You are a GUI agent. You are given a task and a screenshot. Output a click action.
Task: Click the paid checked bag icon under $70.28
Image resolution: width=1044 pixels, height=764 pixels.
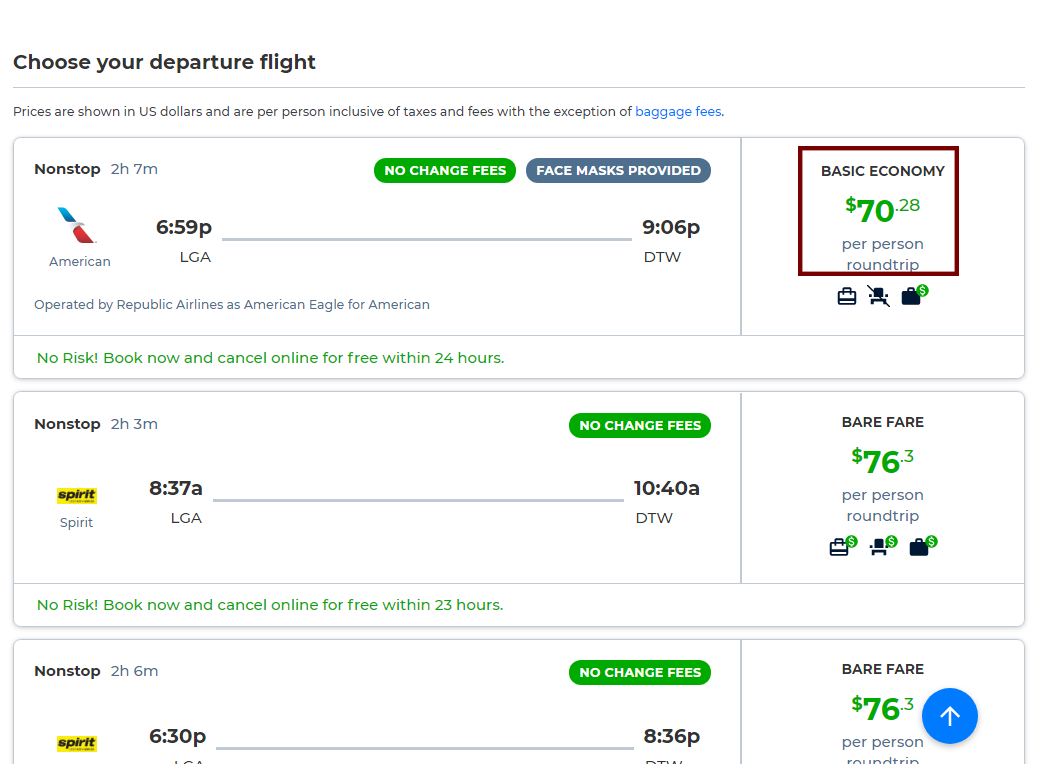coord(914,294)
